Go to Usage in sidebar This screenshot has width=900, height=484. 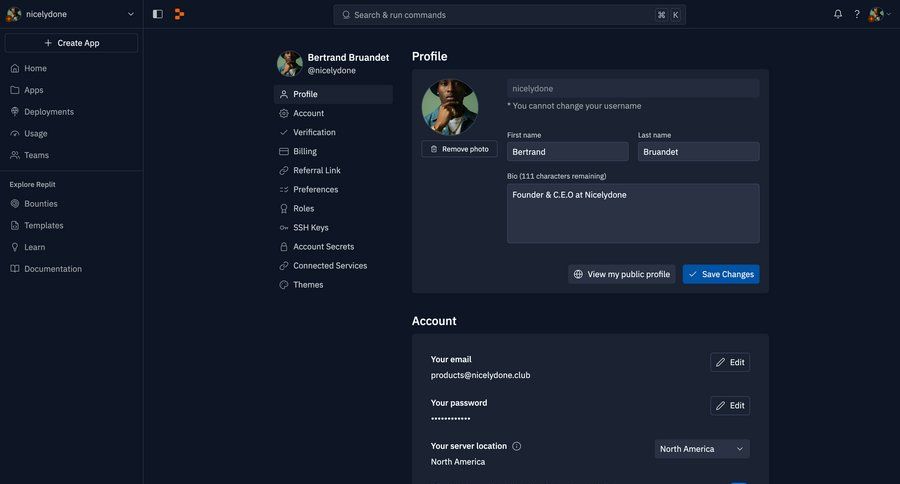[35, 134]
